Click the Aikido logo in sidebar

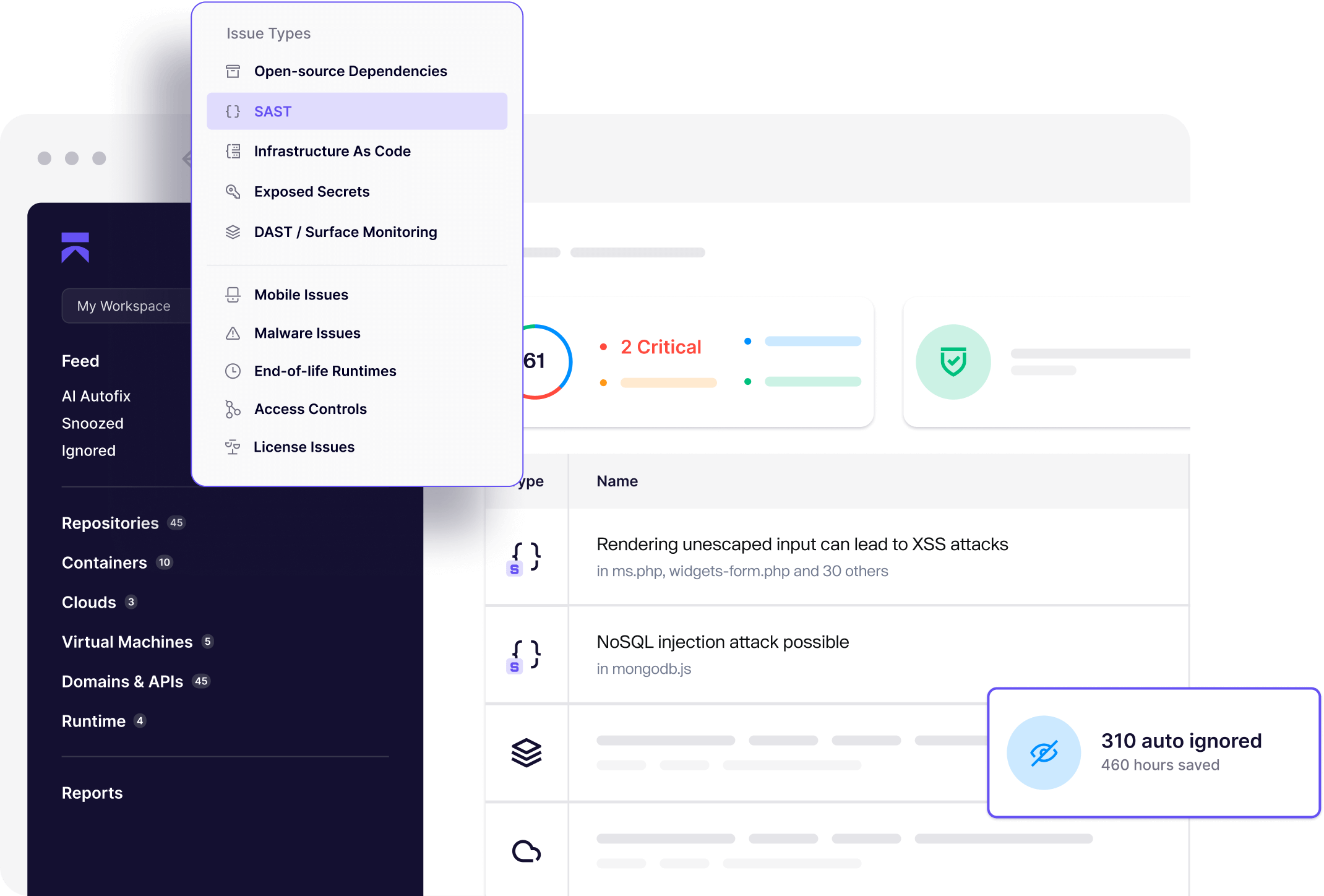pyautogui.click(x=75, y=248)
